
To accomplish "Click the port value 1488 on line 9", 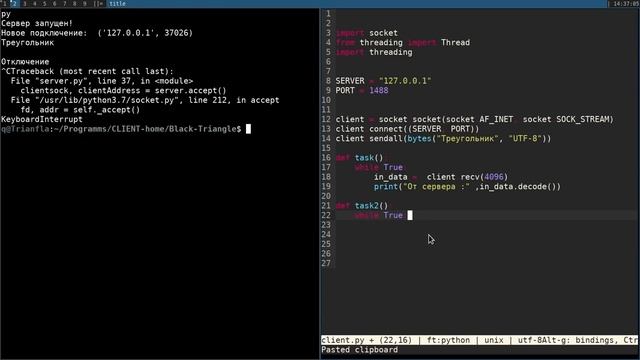I will 379,90.
